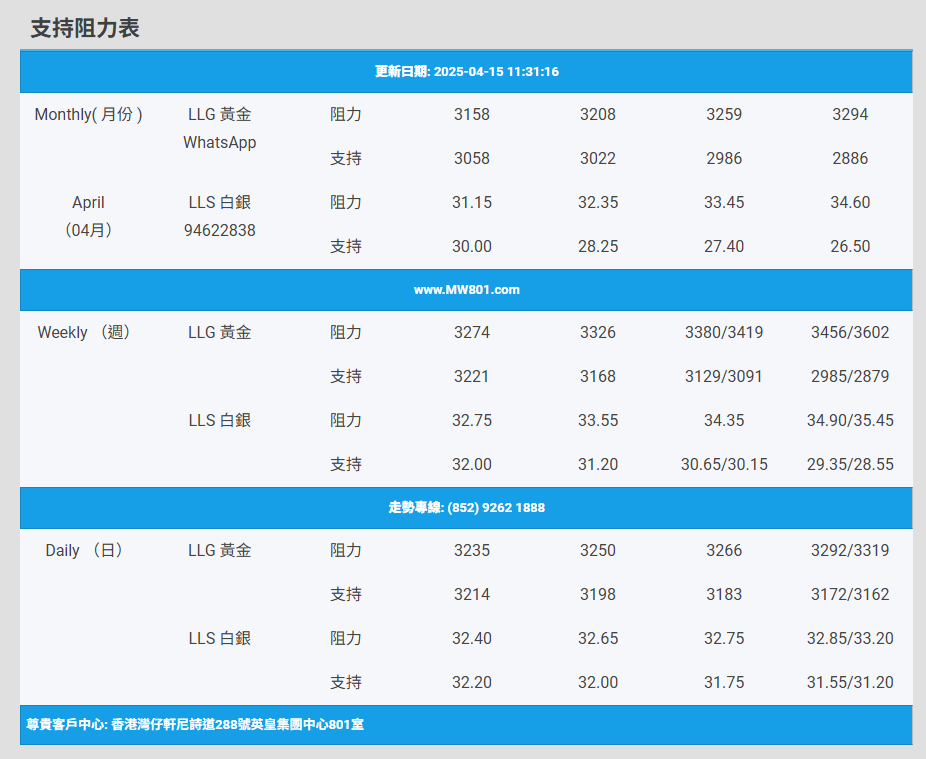Click the Weekly (週) row label
Screen dimensions: 926x759
[84, 332]
